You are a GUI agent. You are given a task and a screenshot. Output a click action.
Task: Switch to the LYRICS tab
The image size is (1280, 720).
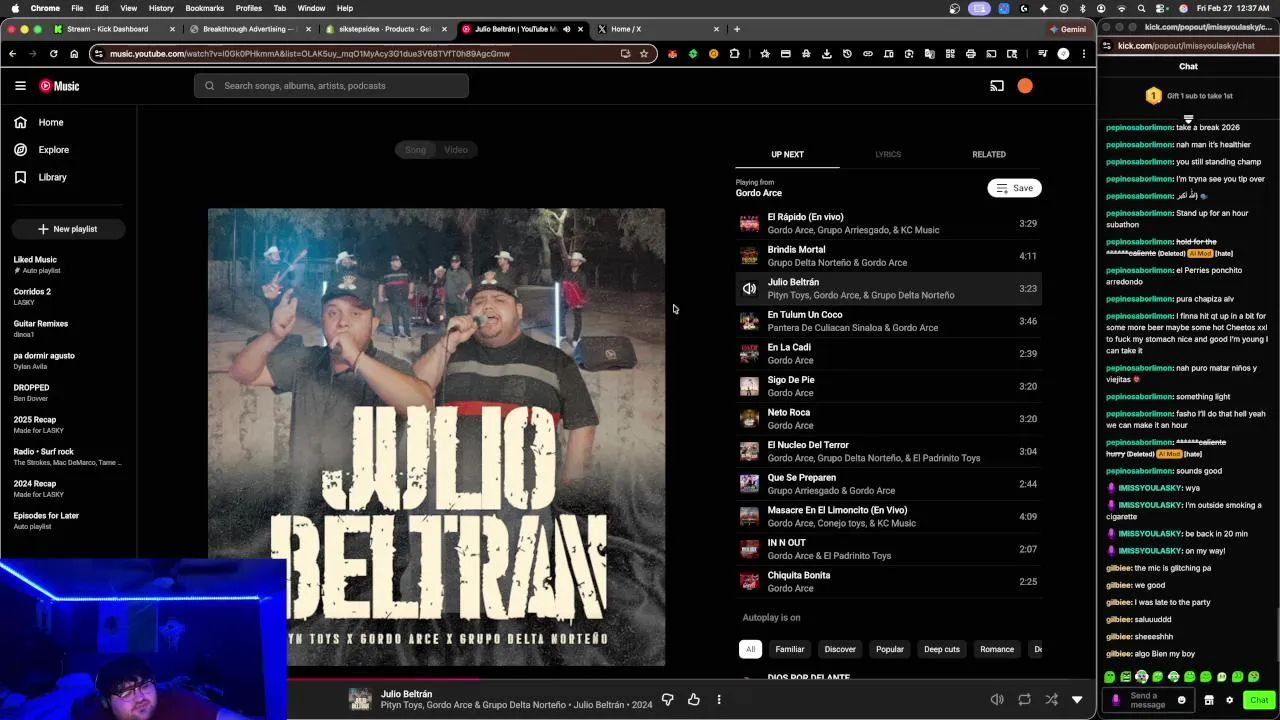click(888, 154)
